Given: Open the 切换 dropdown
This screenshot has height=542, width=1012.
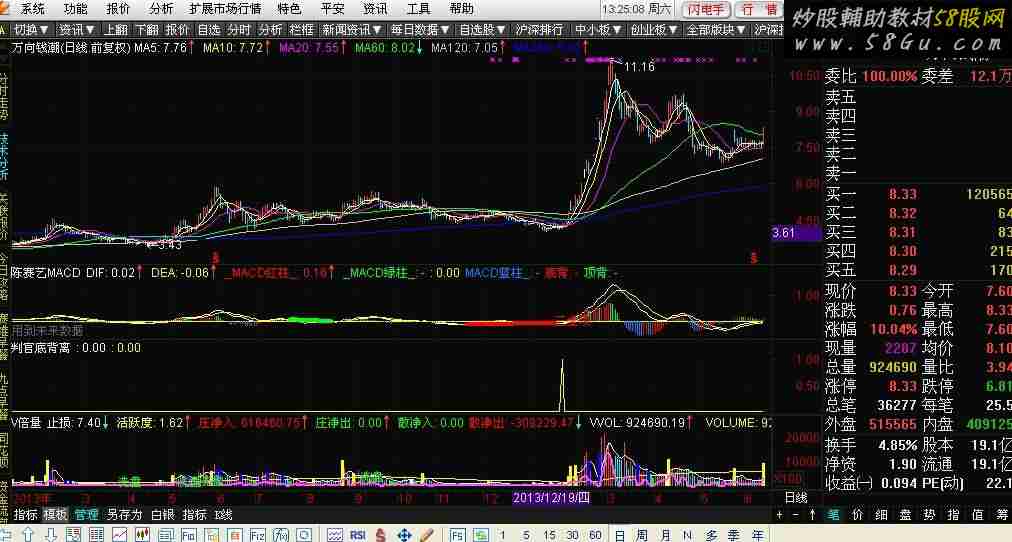Looking at the screenshot, I should coord(32,29).
